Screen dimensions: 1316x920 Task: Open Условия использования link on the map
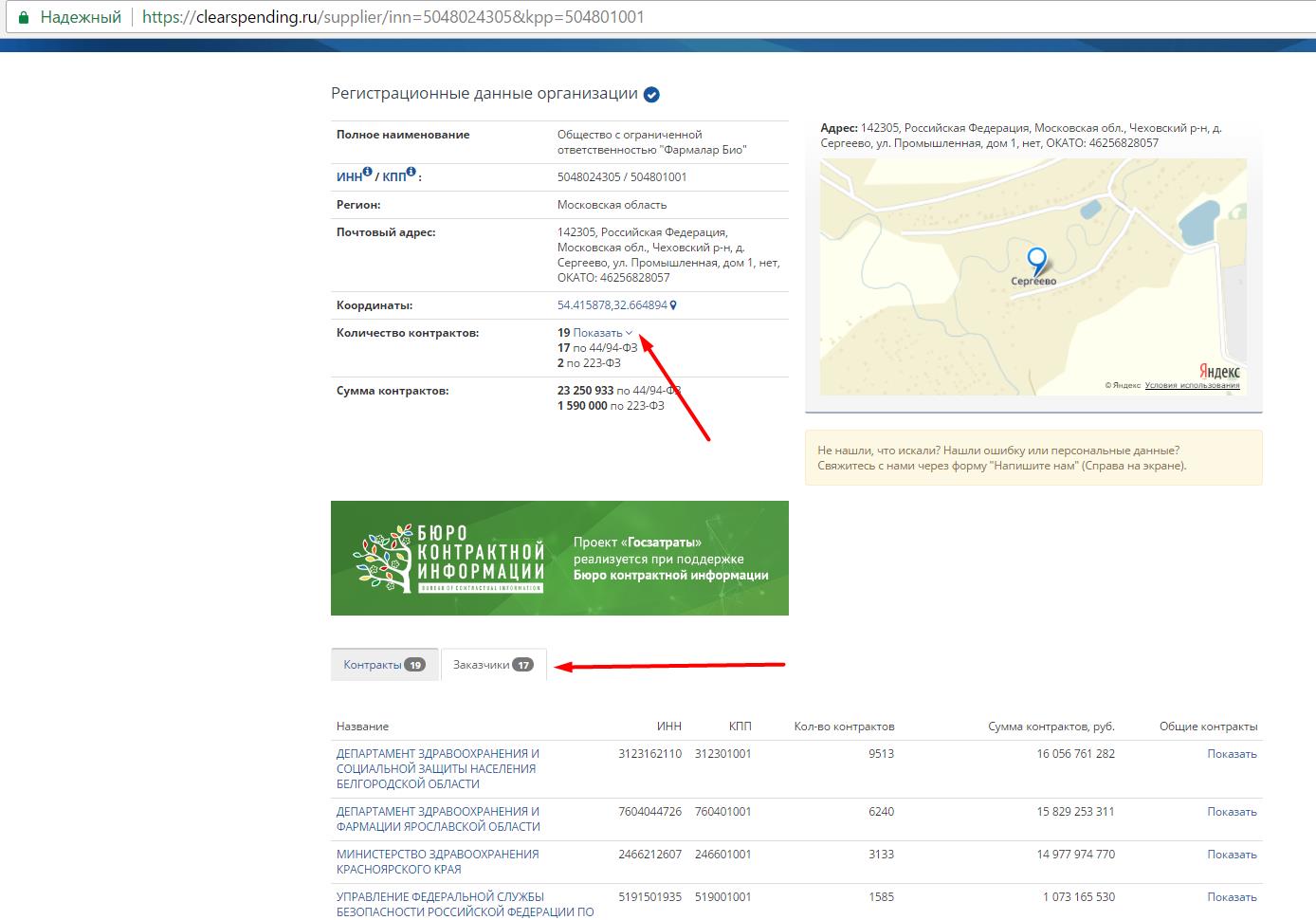tap(1192, 385)
